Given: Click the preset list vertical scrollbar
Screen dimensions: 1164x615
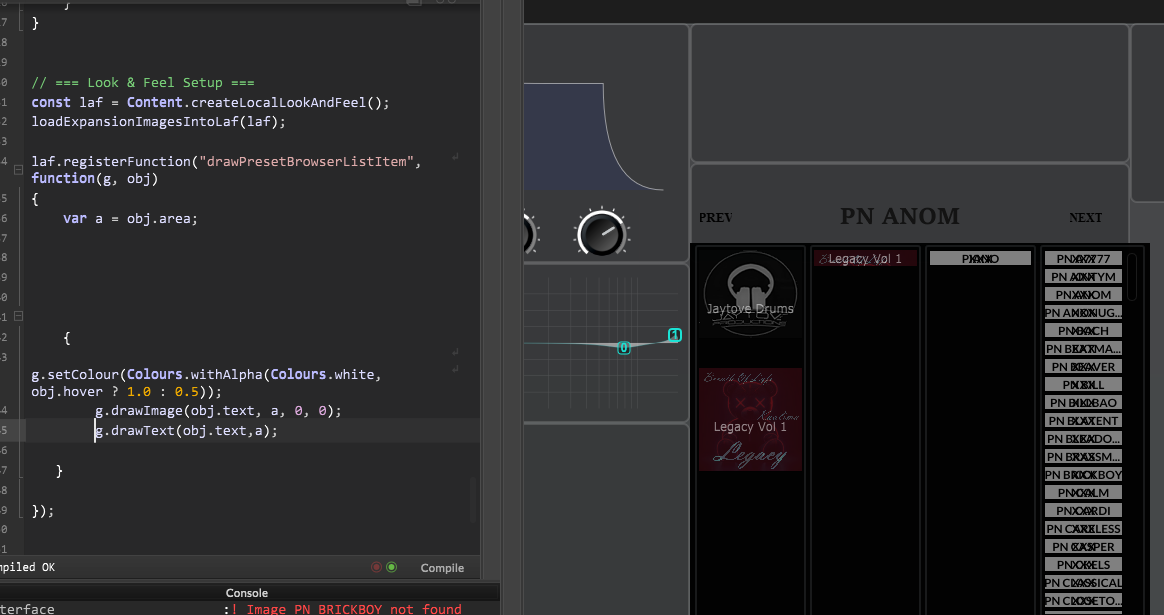Looking at the screenshot, I should [x=1132, y=277].
